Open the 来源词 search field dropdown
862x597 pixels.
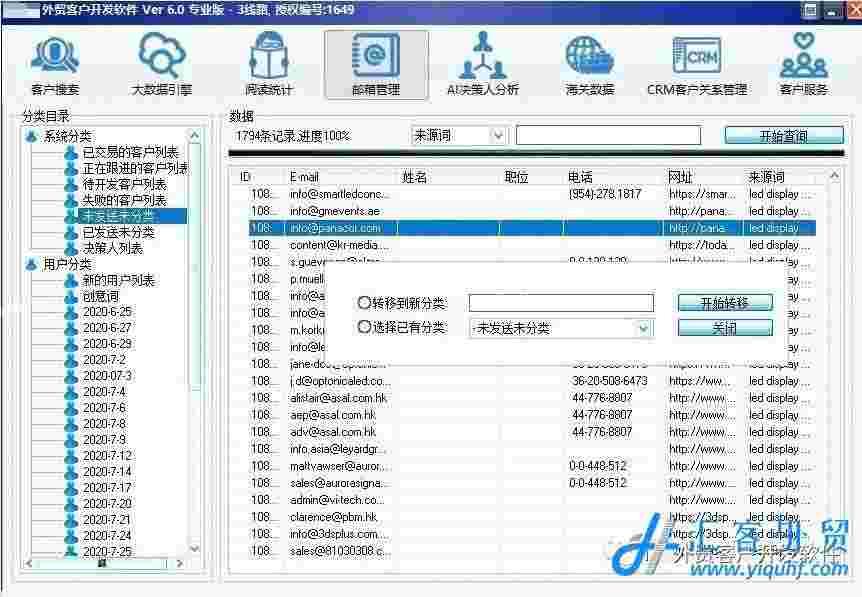pos(497,135)
